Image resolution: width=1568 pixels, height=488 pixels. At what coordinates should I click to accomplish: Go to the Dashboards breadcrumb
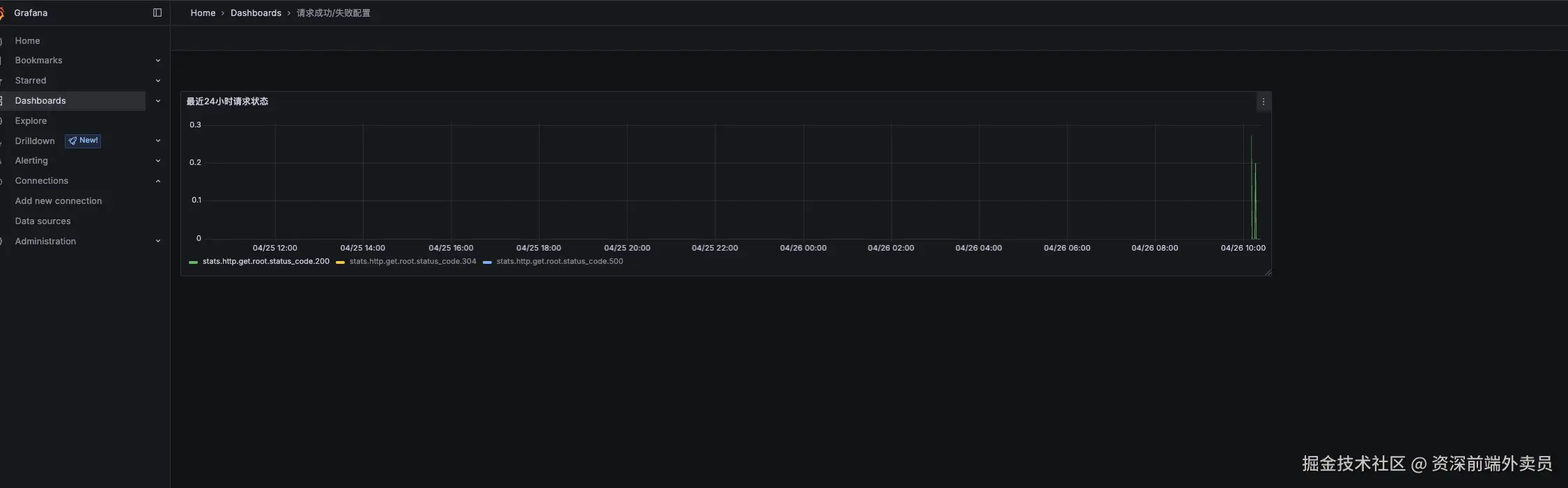click(256, 13)
